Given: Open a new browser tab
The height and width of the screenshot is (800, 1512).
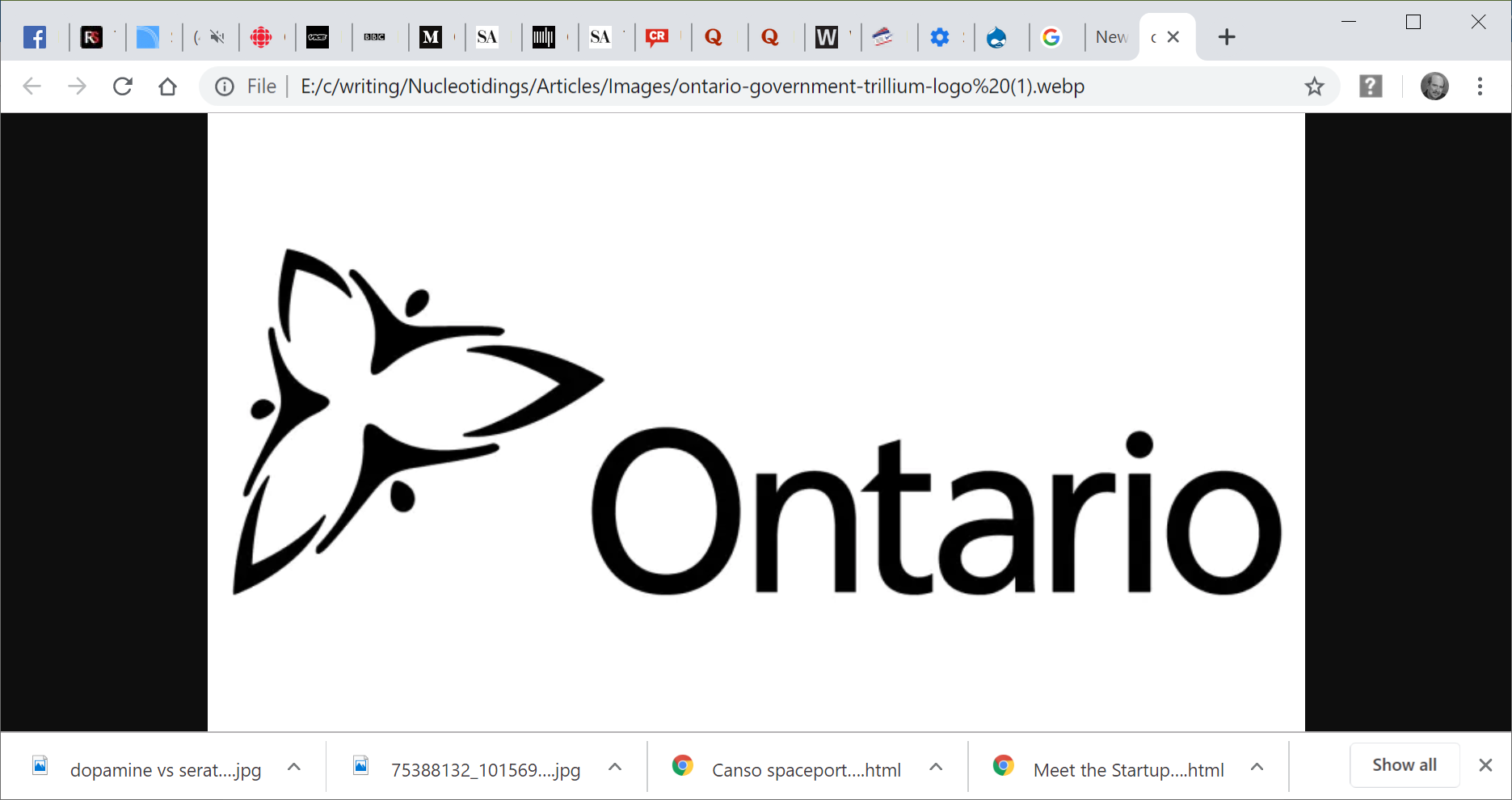Looking at the screenshot, I should 1227,37.
